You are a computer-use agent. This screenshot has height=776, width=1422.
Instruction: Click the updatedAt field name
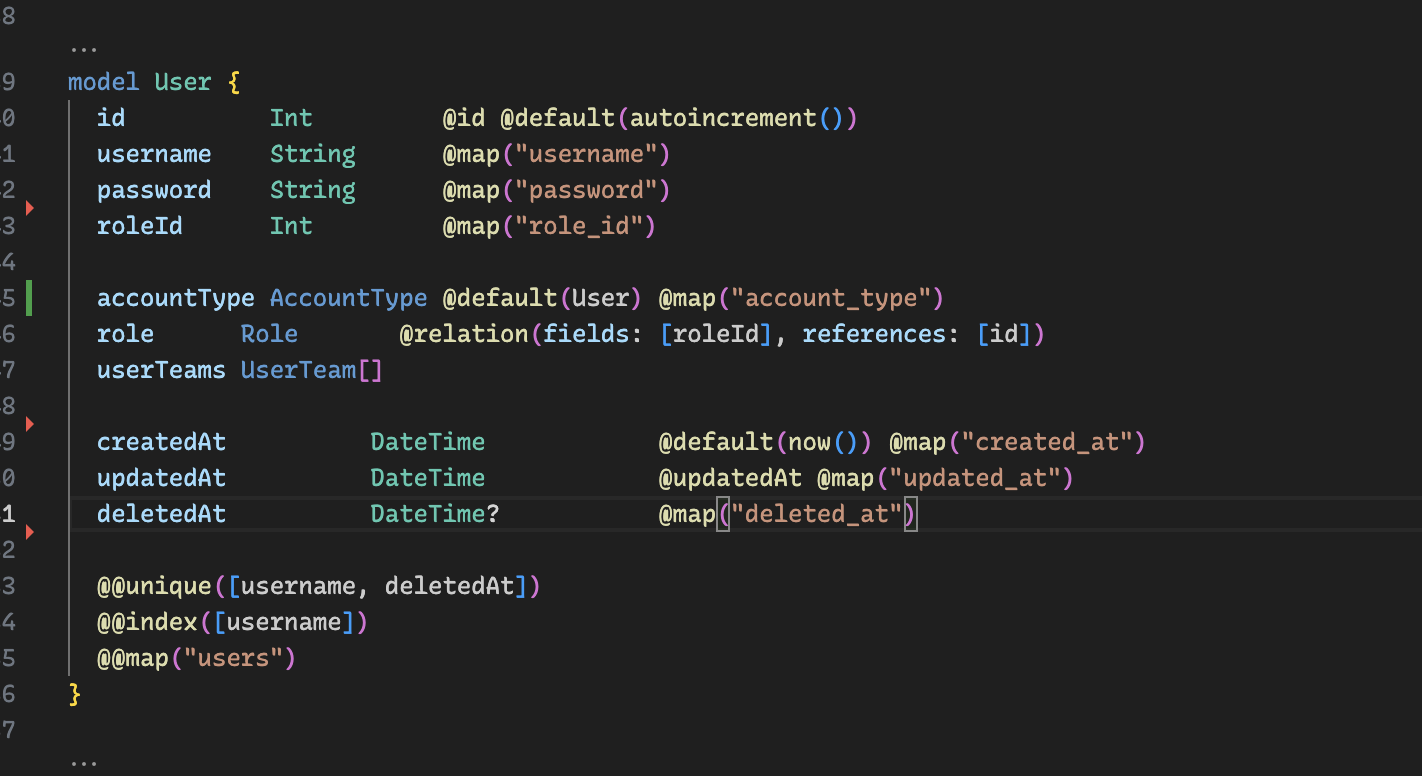[162, 478]
